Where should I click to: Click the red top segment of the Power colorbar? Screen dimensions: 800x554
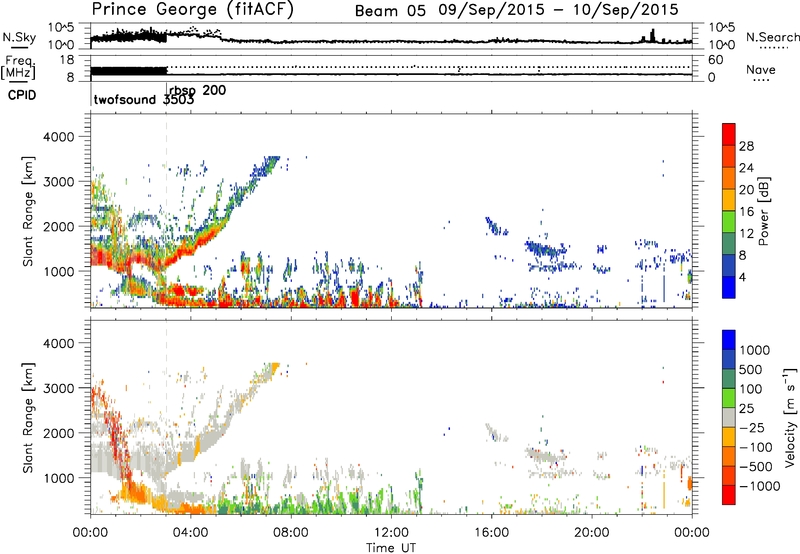[x=729, y=135]
